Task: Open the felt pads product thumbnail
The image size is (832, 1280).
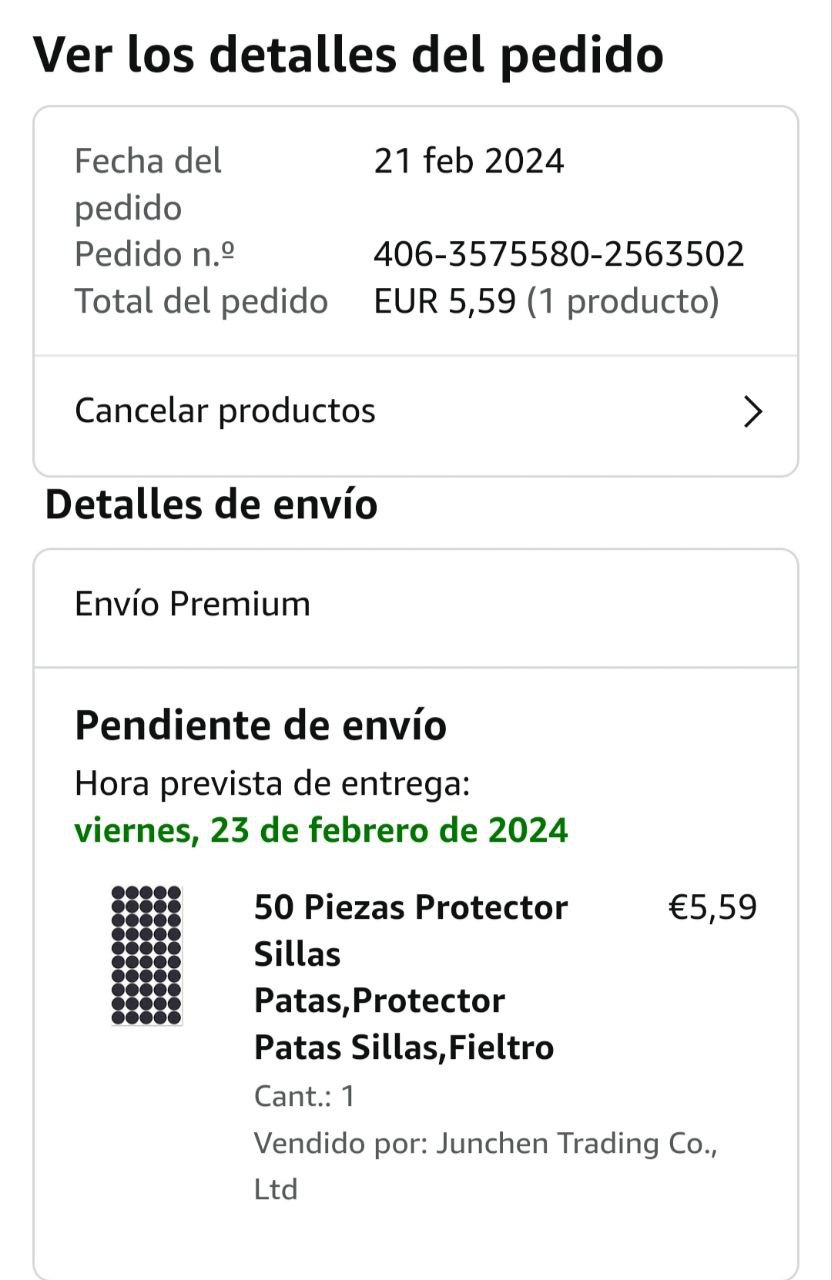Action: (146, 955)
